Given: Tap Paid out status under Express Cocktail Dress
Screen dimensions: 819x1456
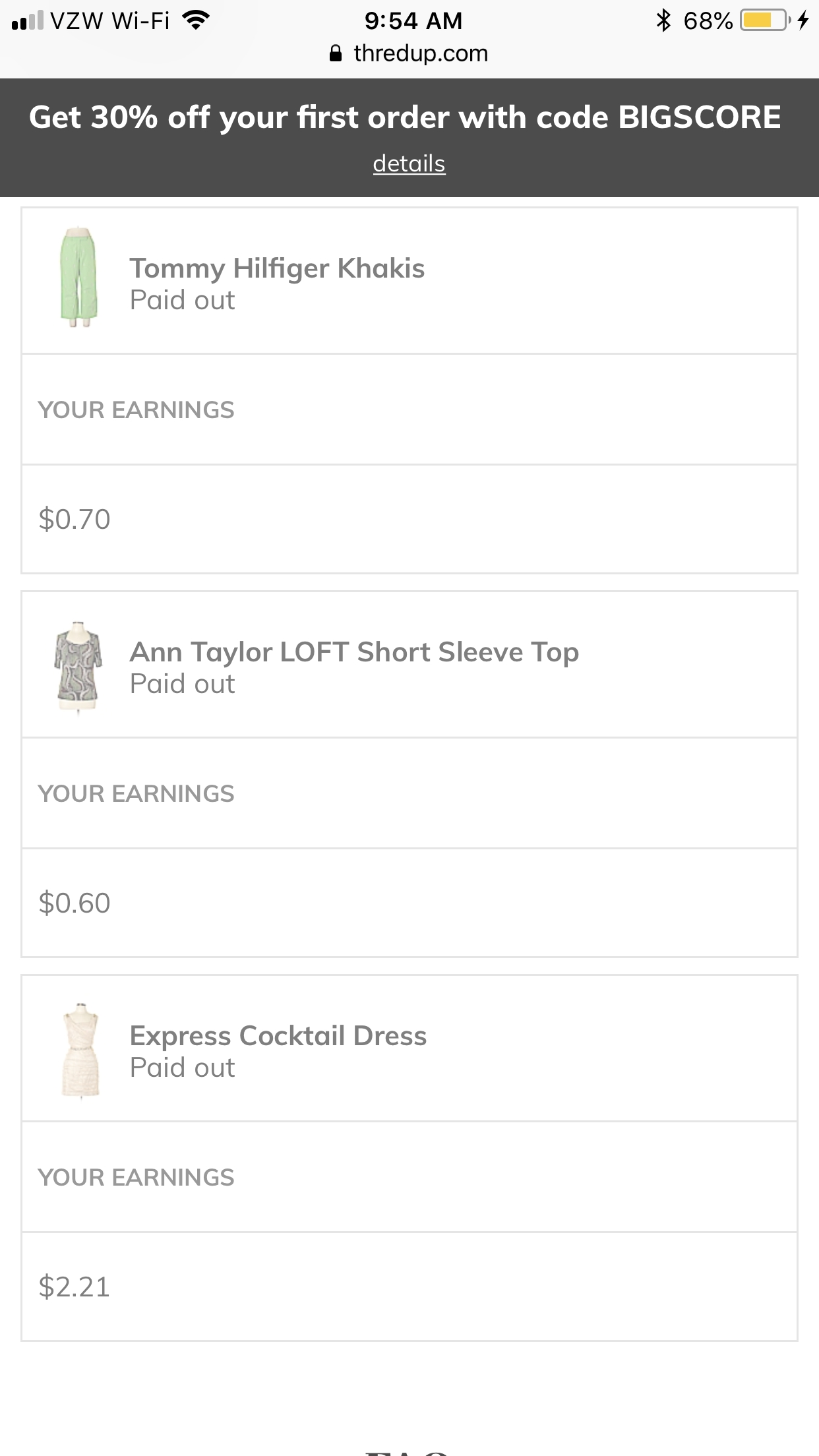Looking at the screenshot, I should coord(182,1068).
